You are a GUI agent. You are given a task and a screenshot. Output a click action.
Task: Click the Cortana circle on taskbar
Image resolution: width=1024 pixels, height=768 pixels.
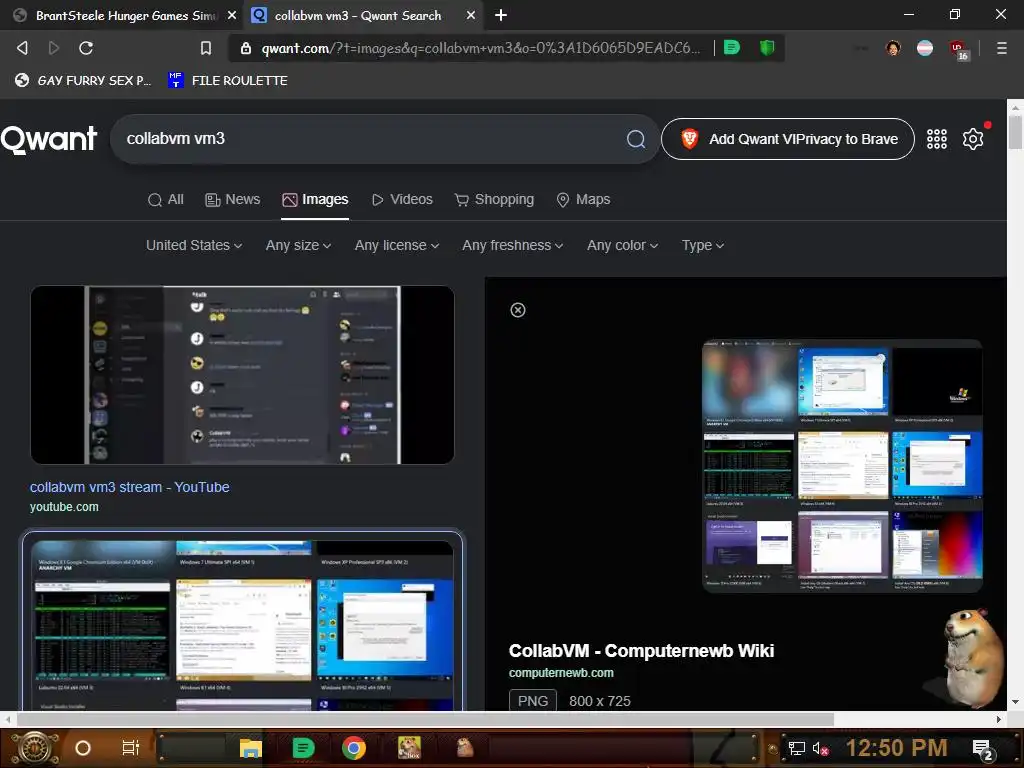pos(83,748)
